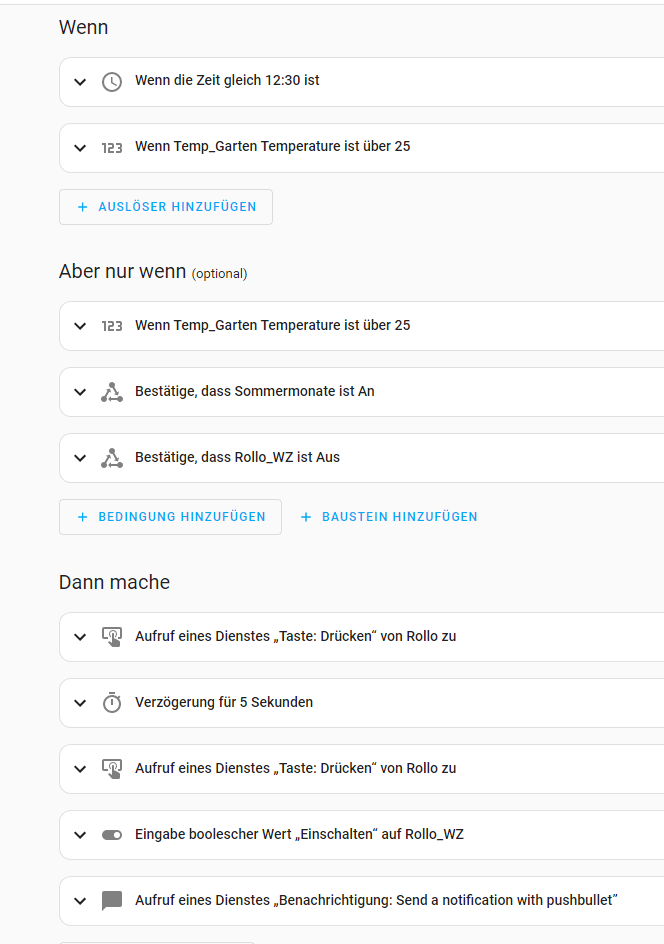Click the 123 icon in the temperature condition row
664x944 pixels.
click(112, 326)
